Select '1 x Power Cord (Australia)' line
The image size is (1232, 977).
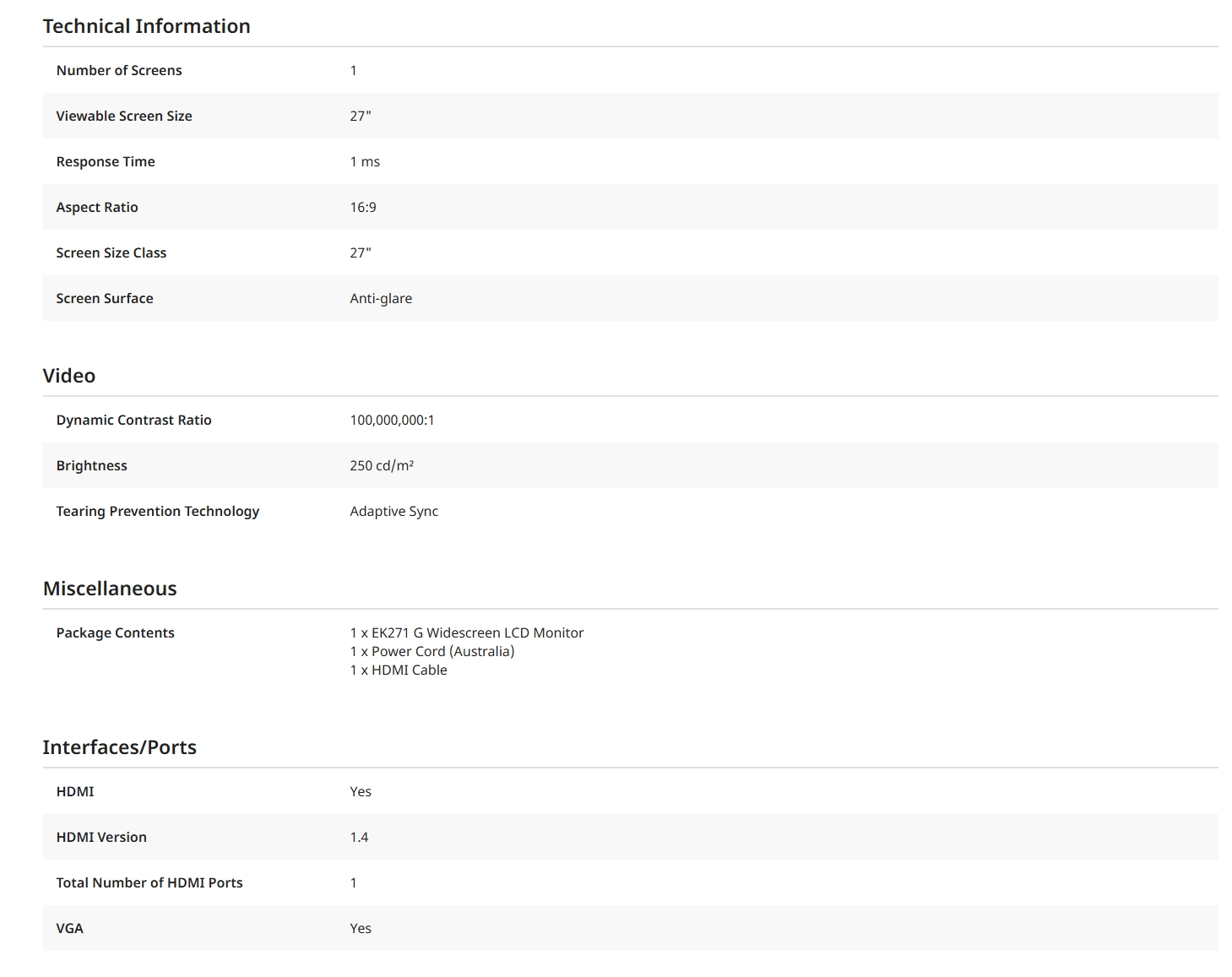pyautogui.click(x=432, y=651)
